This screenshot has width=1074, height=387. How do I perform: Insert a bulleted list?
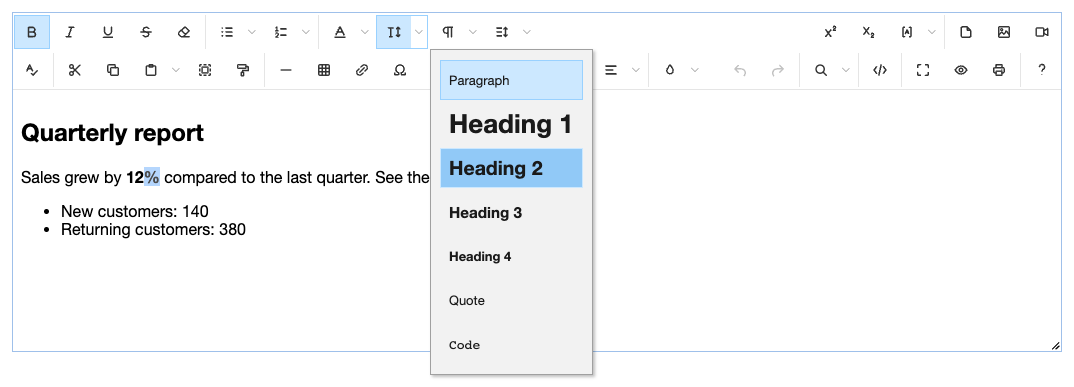227,32
